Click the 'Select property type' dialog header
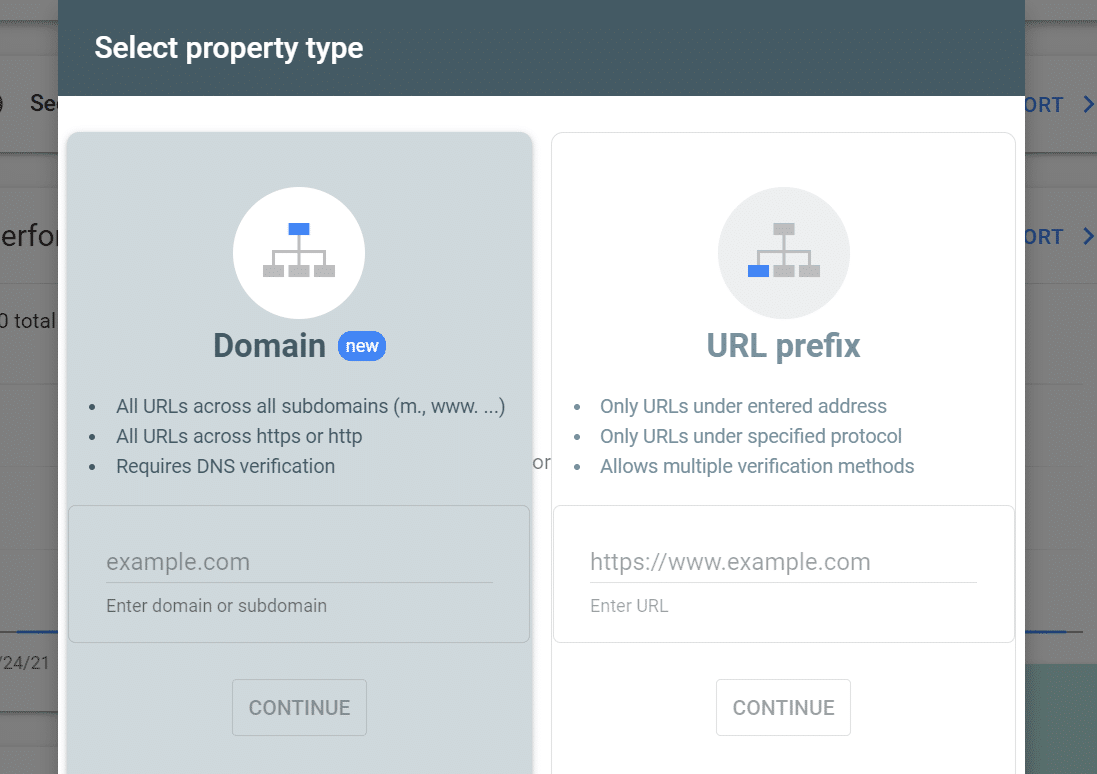Image resolution: width=1097 pixels, height=774 pixels. tap(228, 47)
